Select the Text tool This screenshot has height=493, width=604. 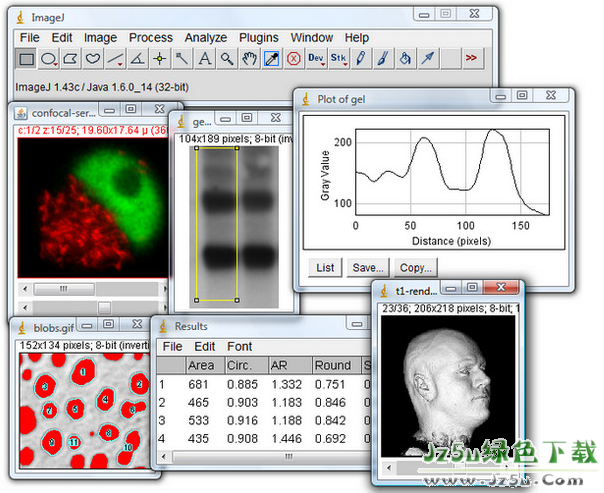[205, 59]
